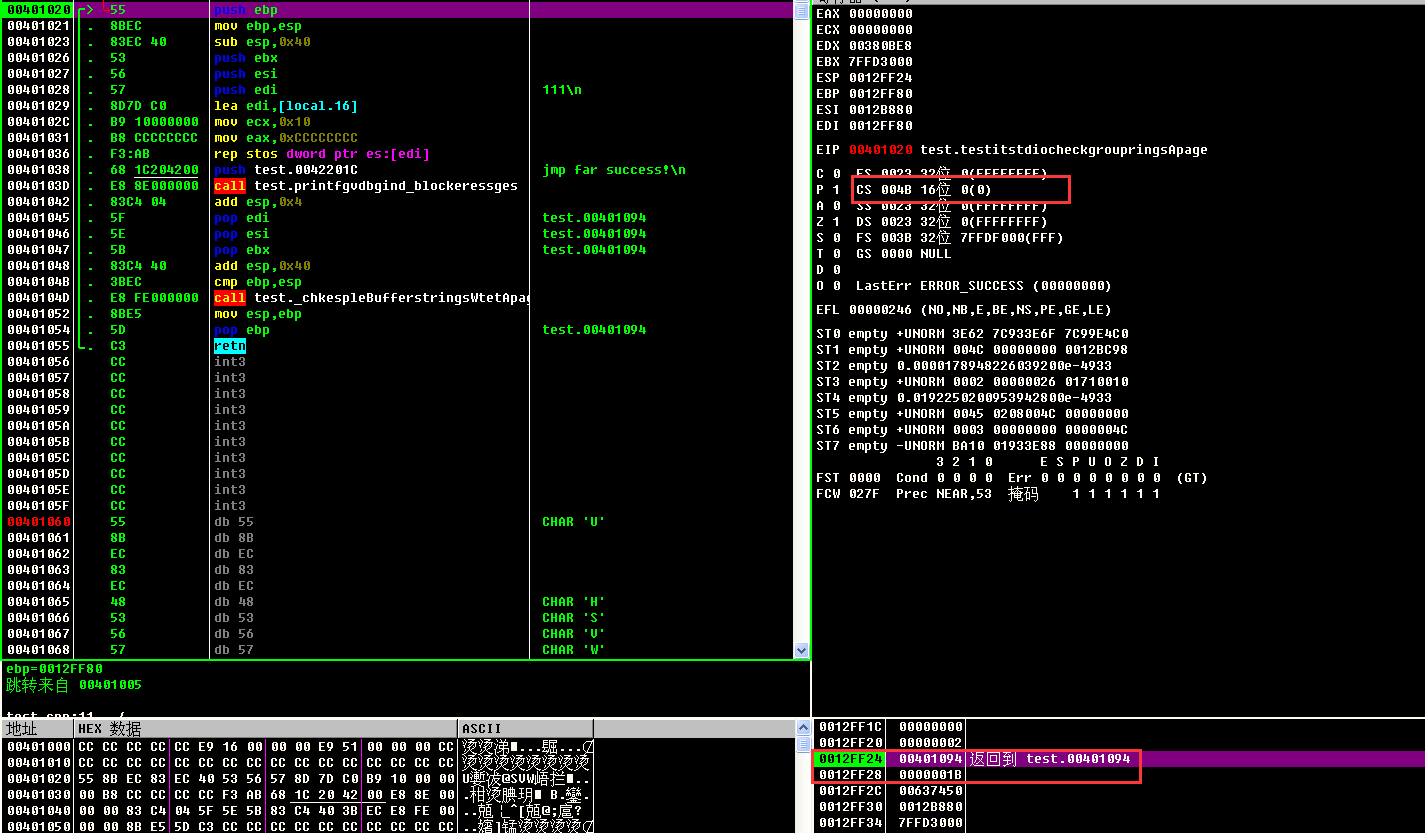This screenshot has height=833, width=1425.
Task: Select the "add esp,0x4" instruction
Action: click(258, 202)
